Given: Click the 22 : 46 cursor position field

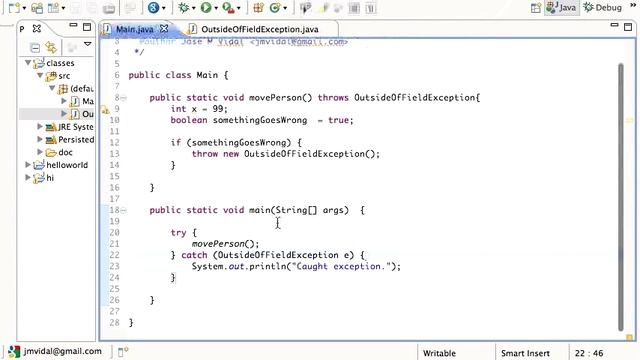Looking at the screenshot, I should tap(589, 353).
